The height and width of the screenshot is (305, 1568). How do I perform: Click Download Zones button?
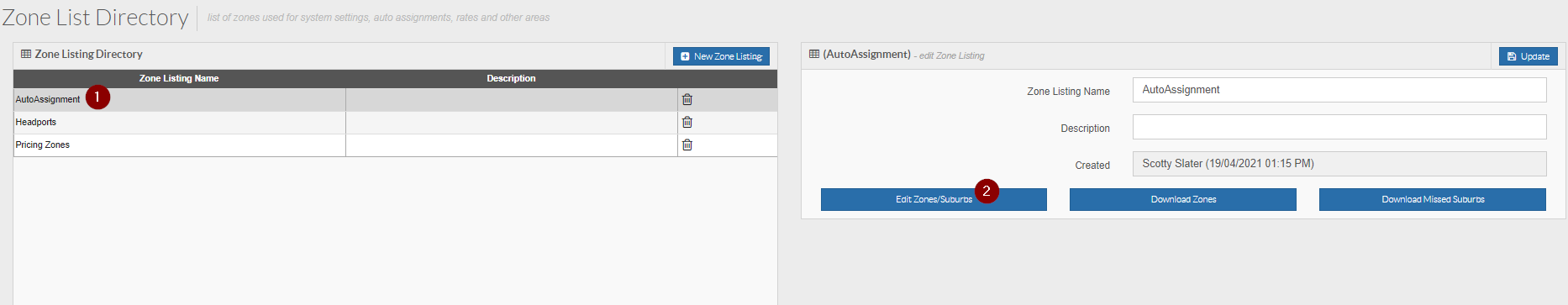(1183, 199)
